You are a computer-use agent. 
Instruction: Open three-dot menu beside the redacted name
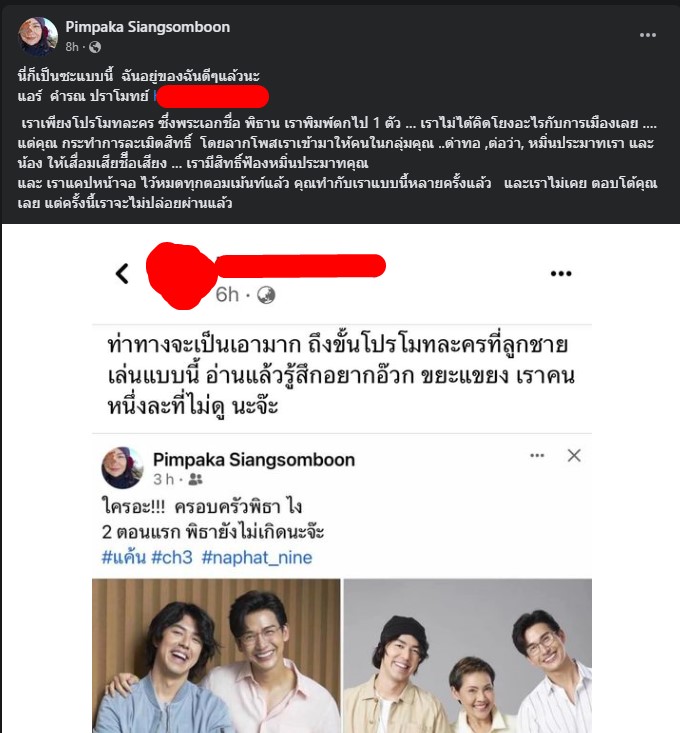[561, 273]
